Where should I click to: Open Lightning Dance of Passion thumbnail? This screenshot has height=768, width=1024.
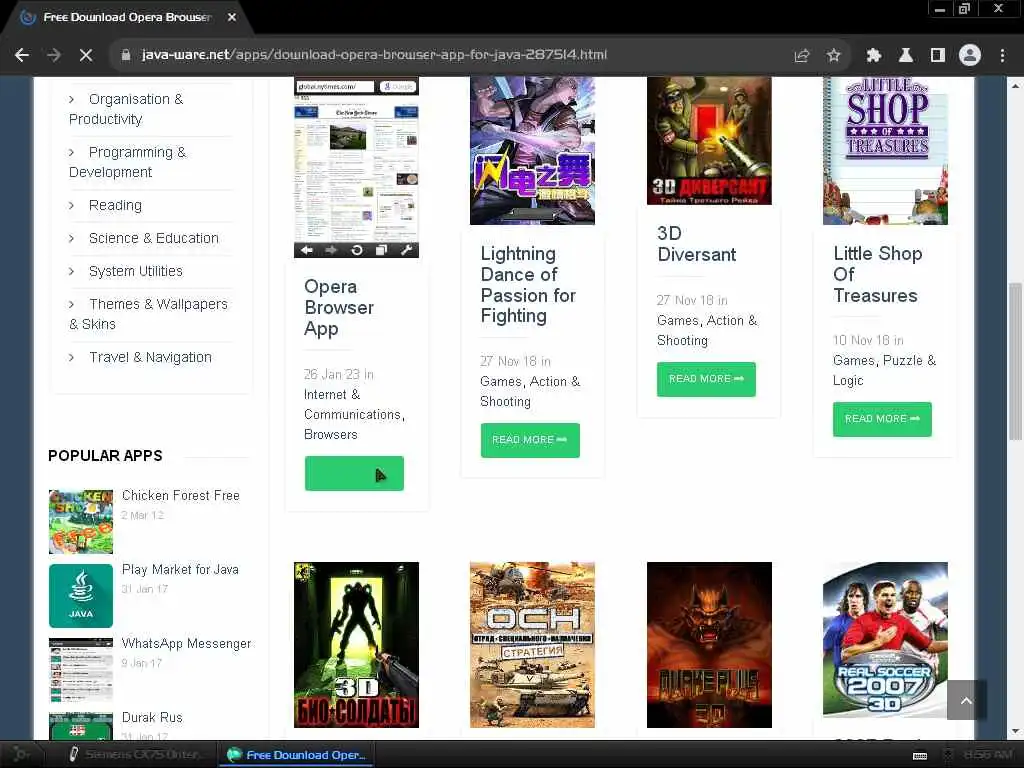(532, 151)
